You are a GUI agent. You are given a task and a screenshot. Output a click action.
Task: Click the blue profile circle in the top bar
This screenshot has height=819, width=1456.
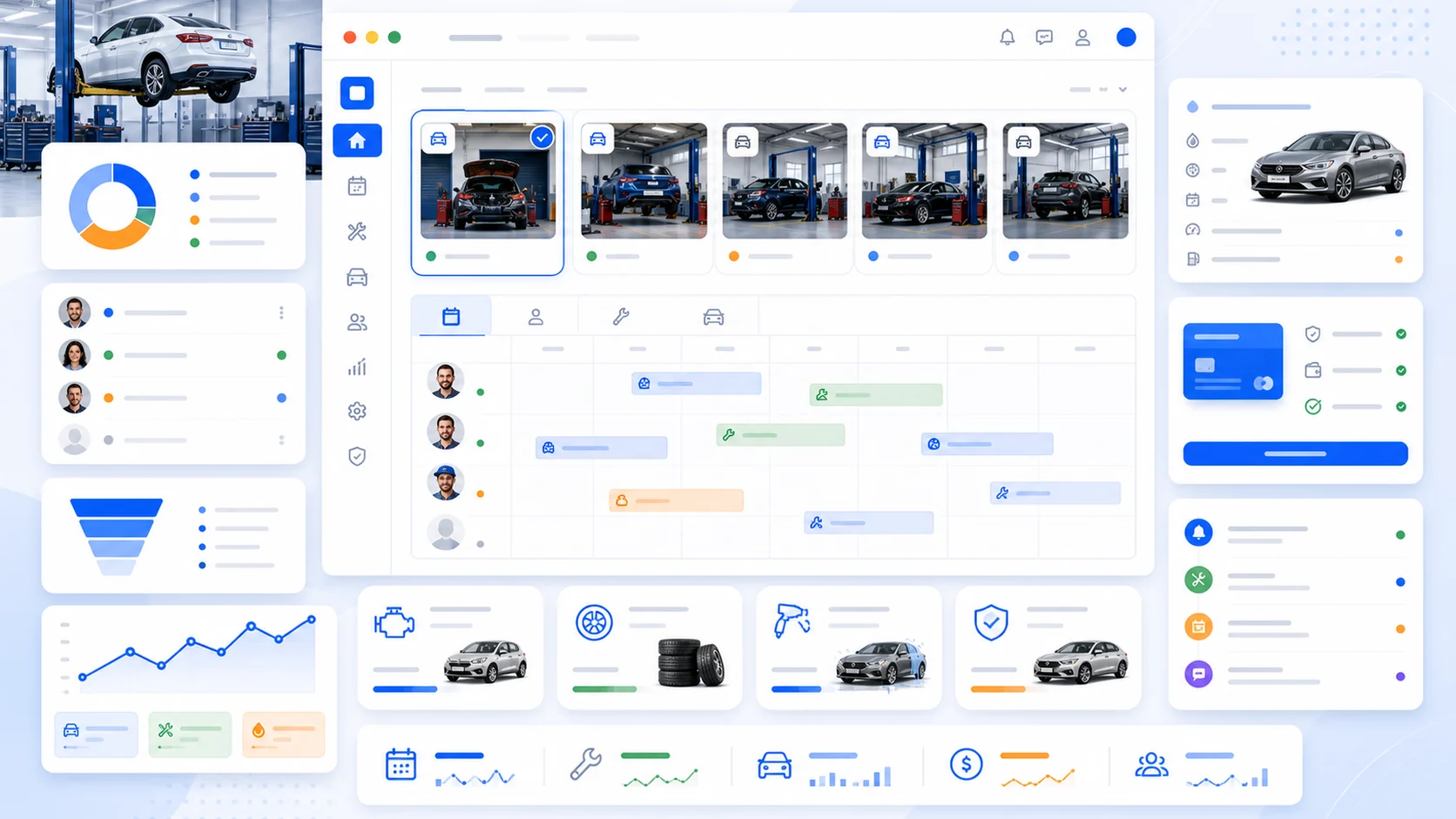pos(1126,37)
